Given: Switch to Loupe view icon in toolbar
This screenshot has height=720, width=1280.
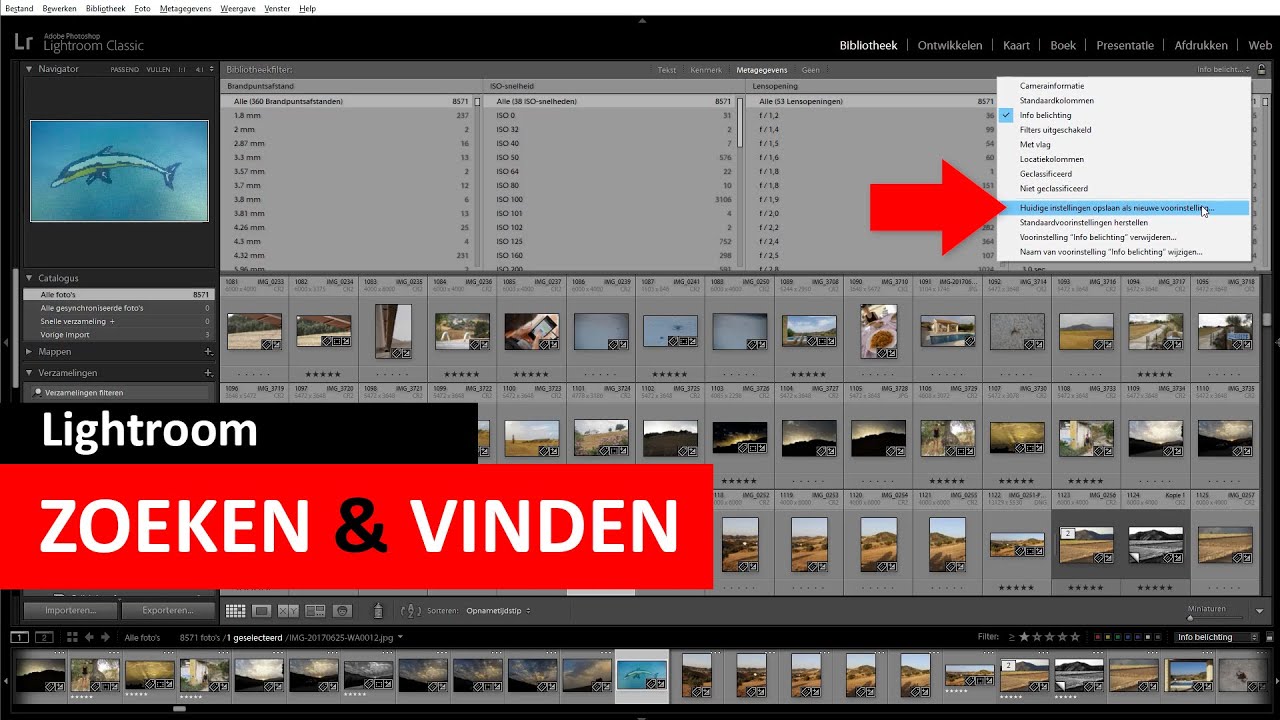Looking at the screenshot, I should click(x=262, y=610).
